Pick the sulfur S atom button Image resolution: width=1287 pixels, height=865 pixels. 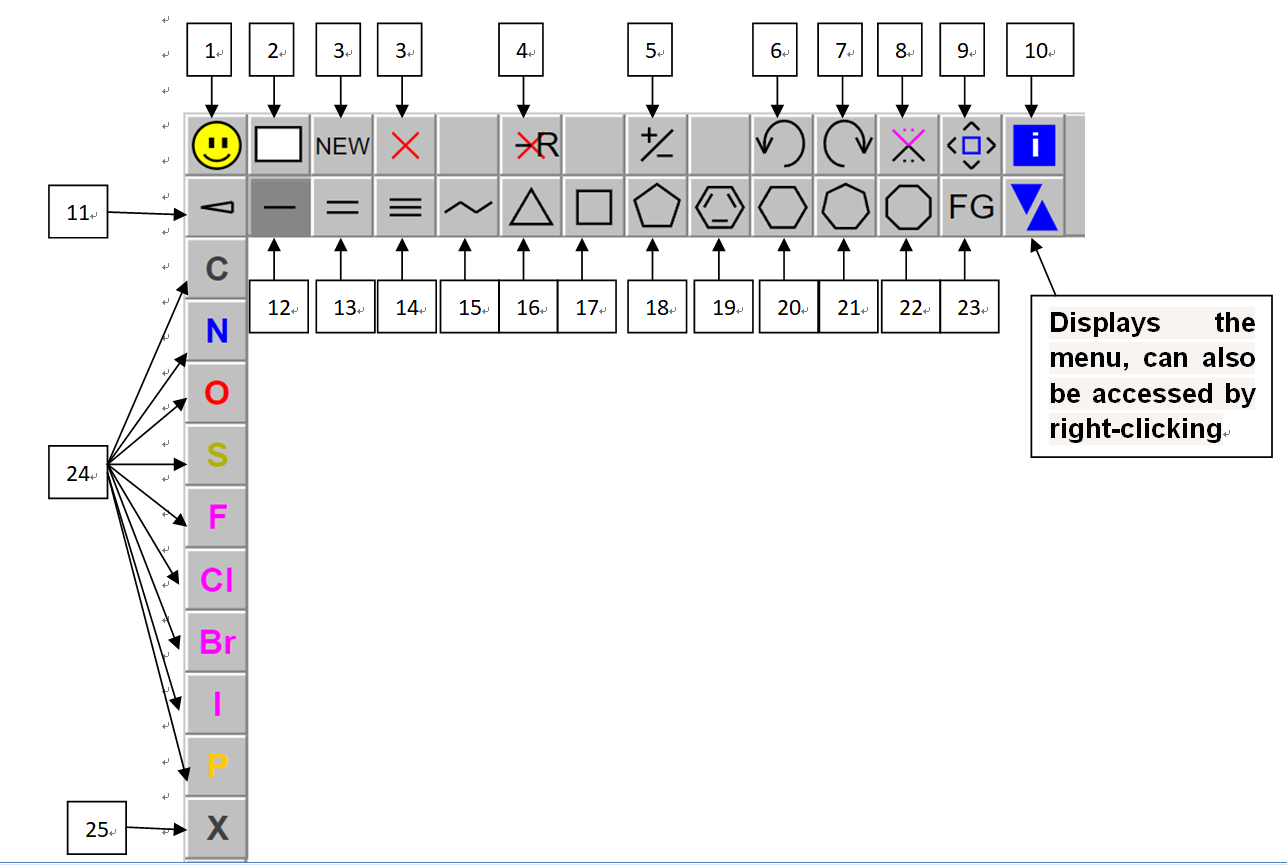click(x=216, y=455)
